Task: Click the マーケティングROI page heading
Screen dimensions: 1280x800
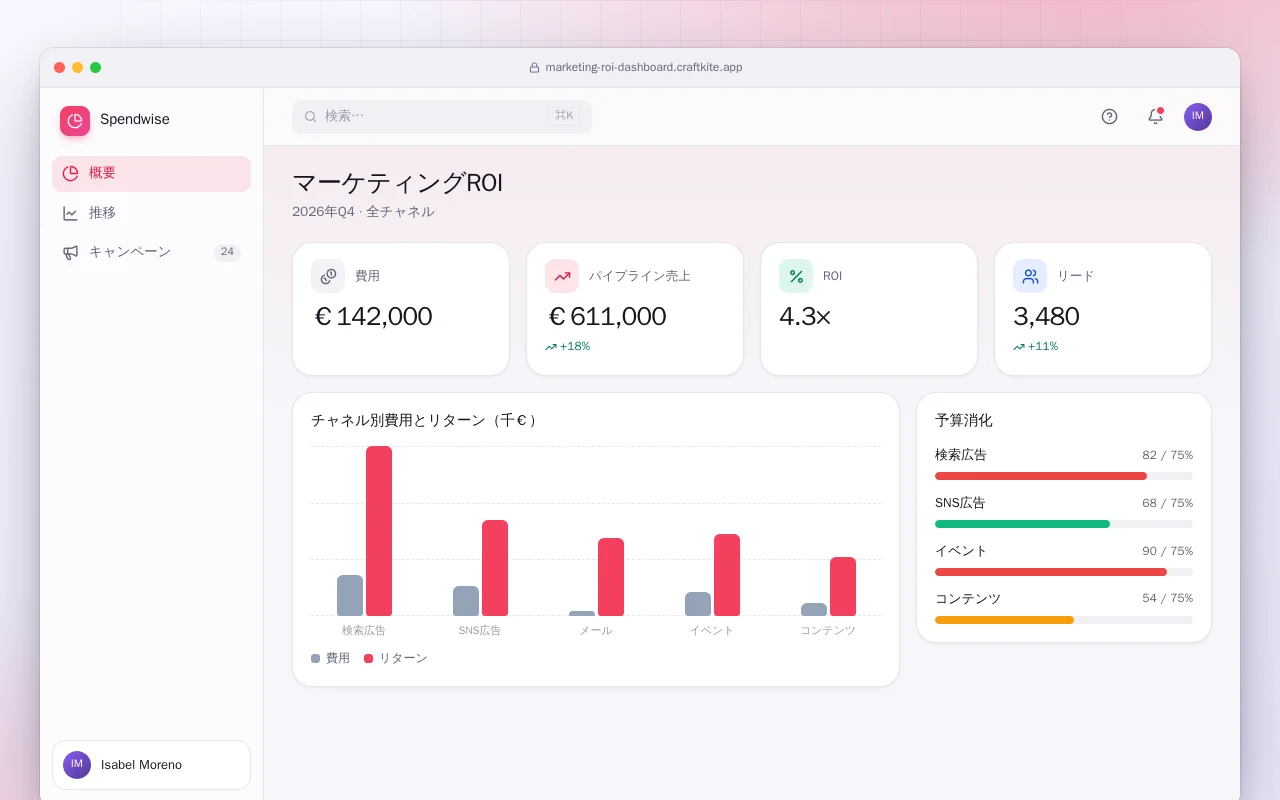Action: tap(397, 183)
